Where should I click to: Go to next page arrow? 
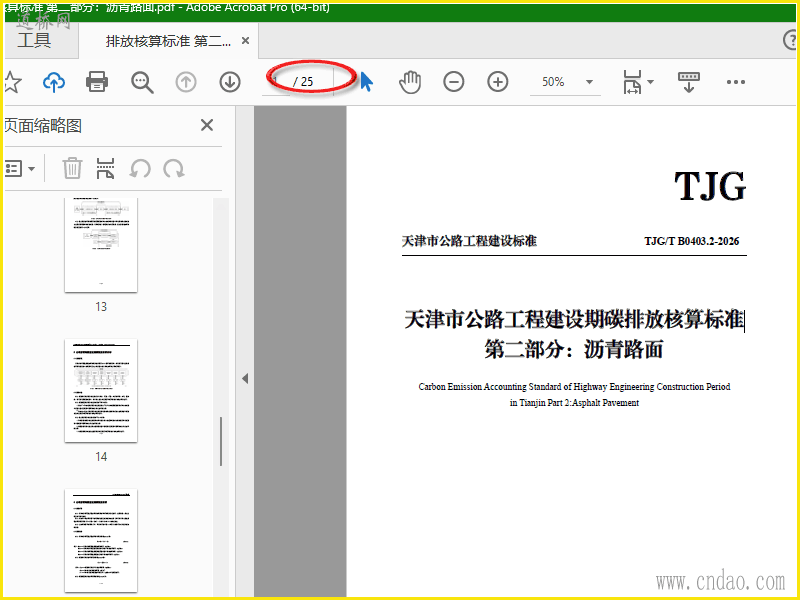(x=230, y=82)
